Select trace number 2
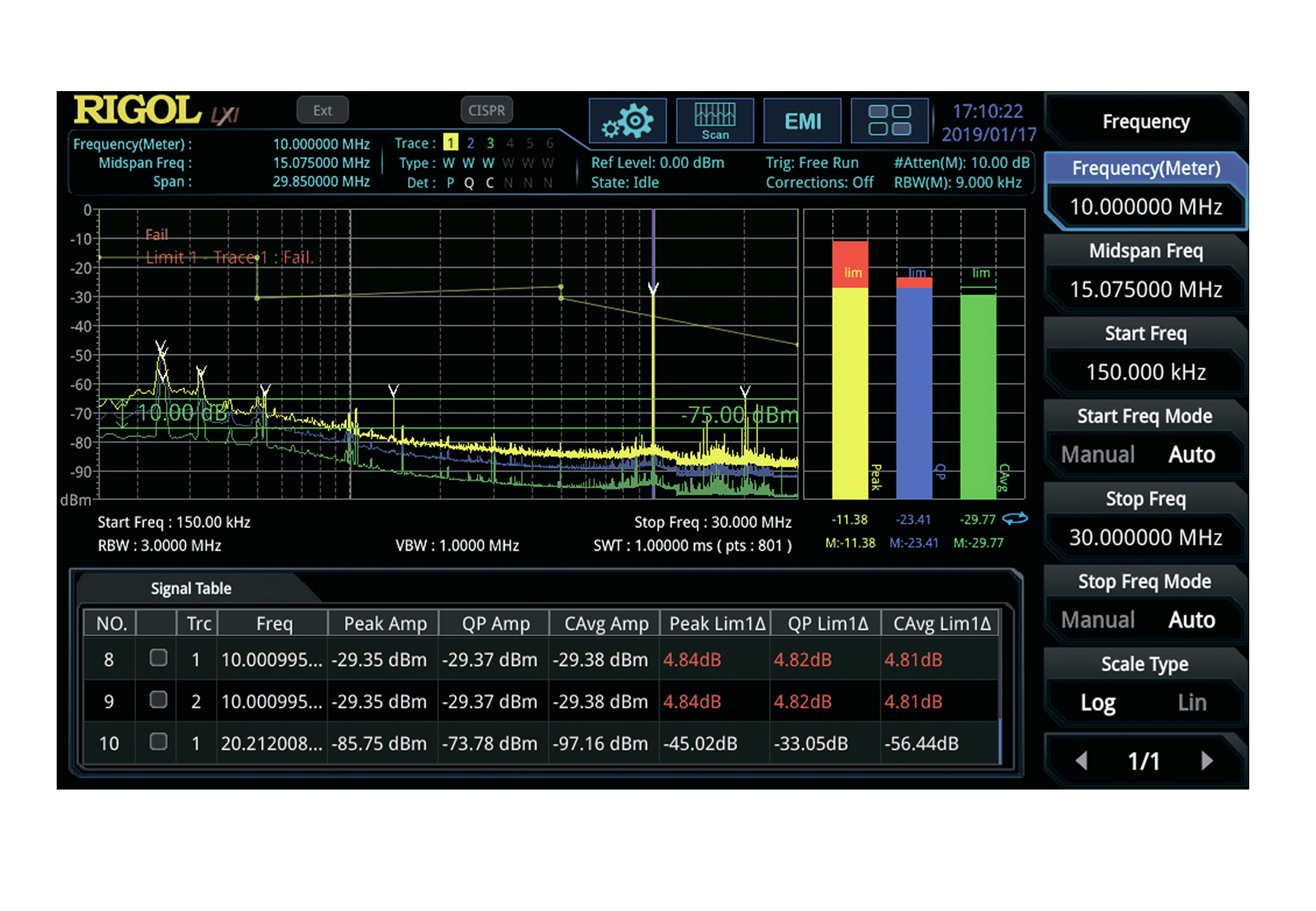 click(x=470, y=143)
